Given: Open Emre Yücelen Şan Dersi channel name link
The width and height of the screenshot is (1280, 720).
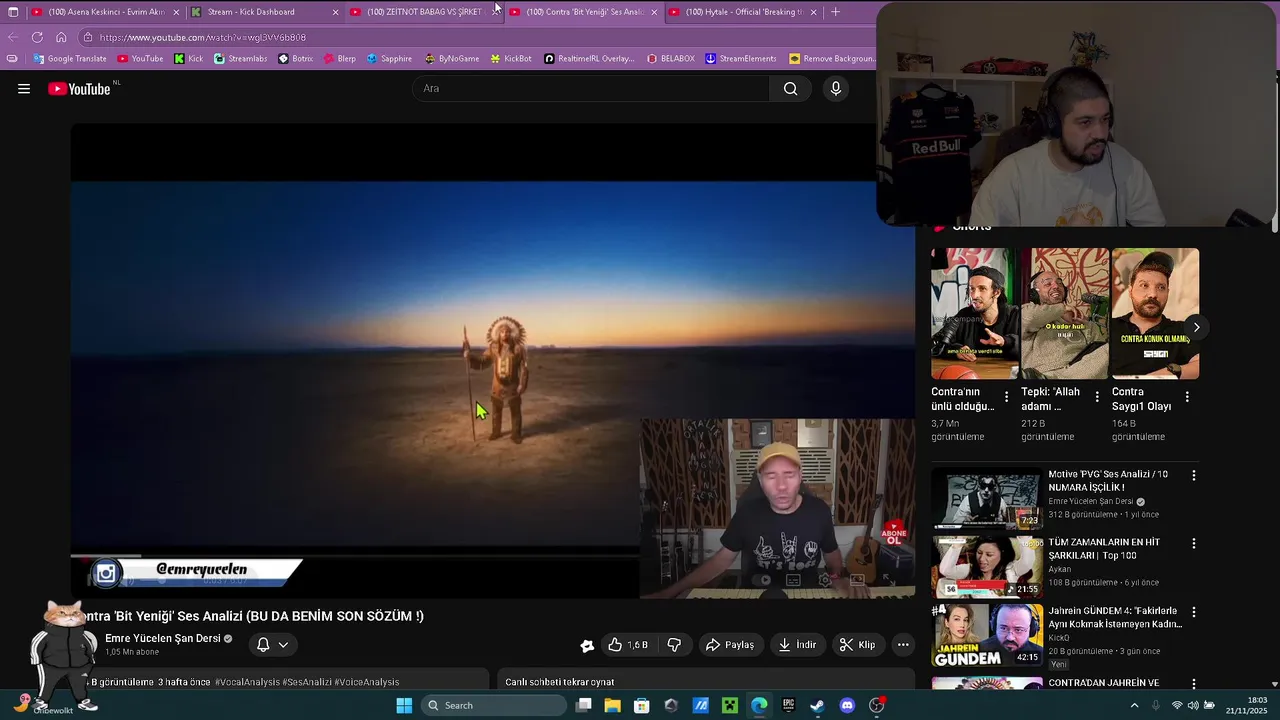Looking at the screenshot, I should pyautogui.click(x=163, y=638).
